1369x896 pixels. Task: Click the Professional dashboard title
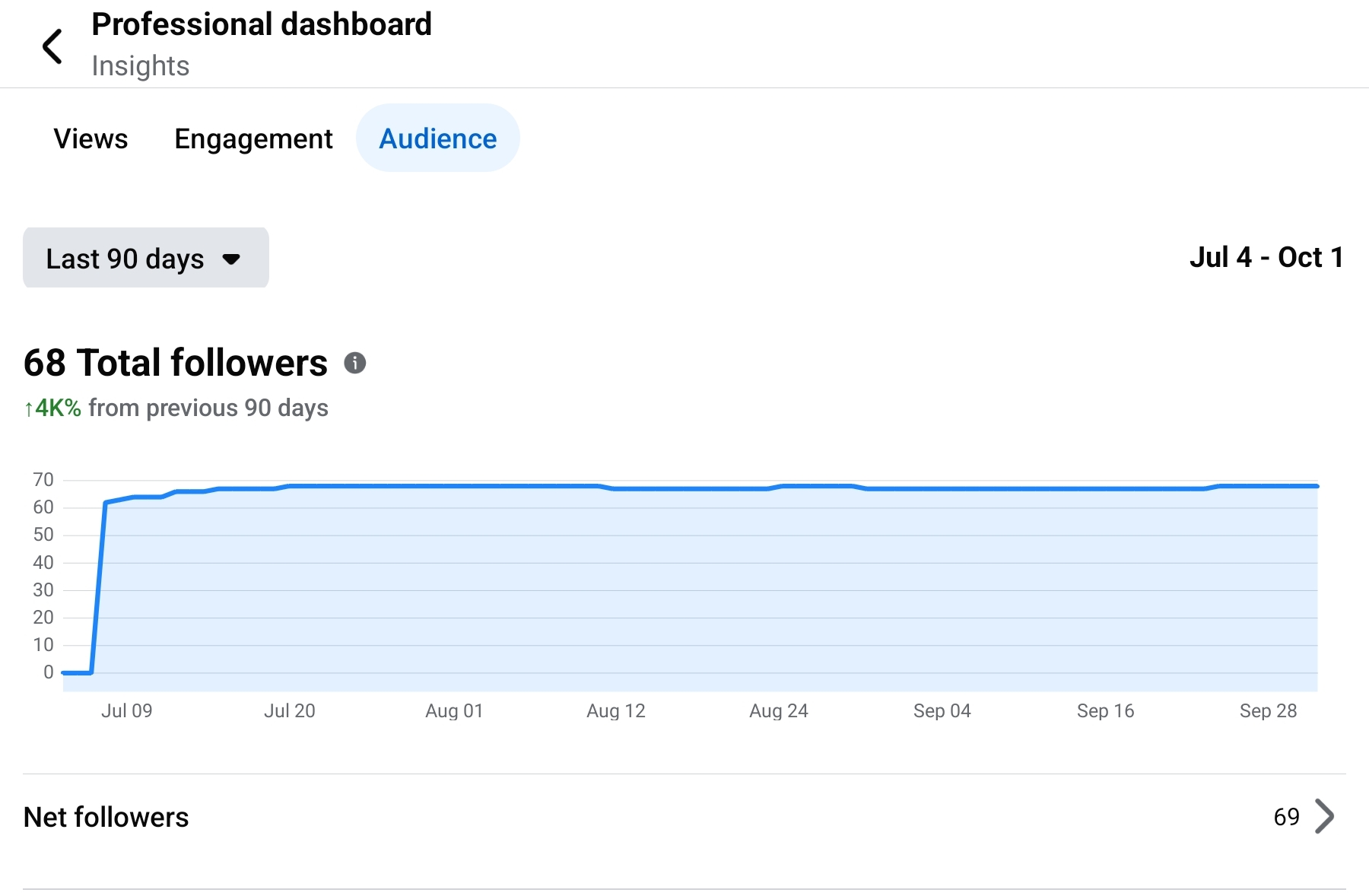262,24
